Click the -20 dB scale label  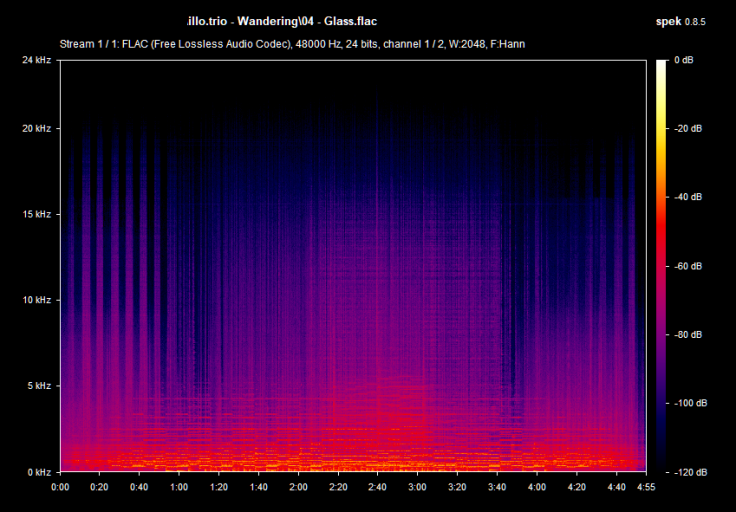688,129
